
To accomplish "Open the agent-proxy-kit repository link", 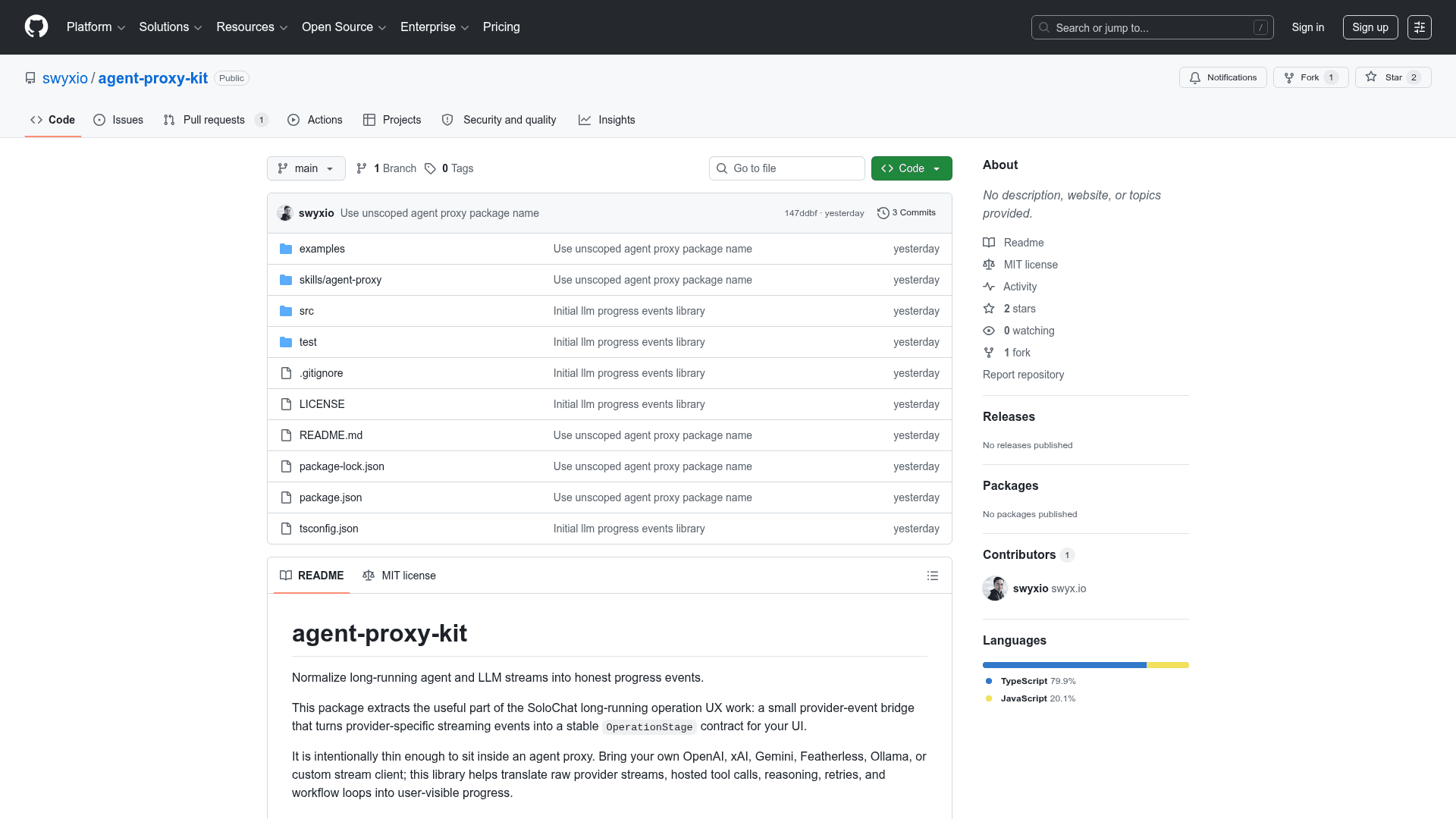I will pos(153,78).
